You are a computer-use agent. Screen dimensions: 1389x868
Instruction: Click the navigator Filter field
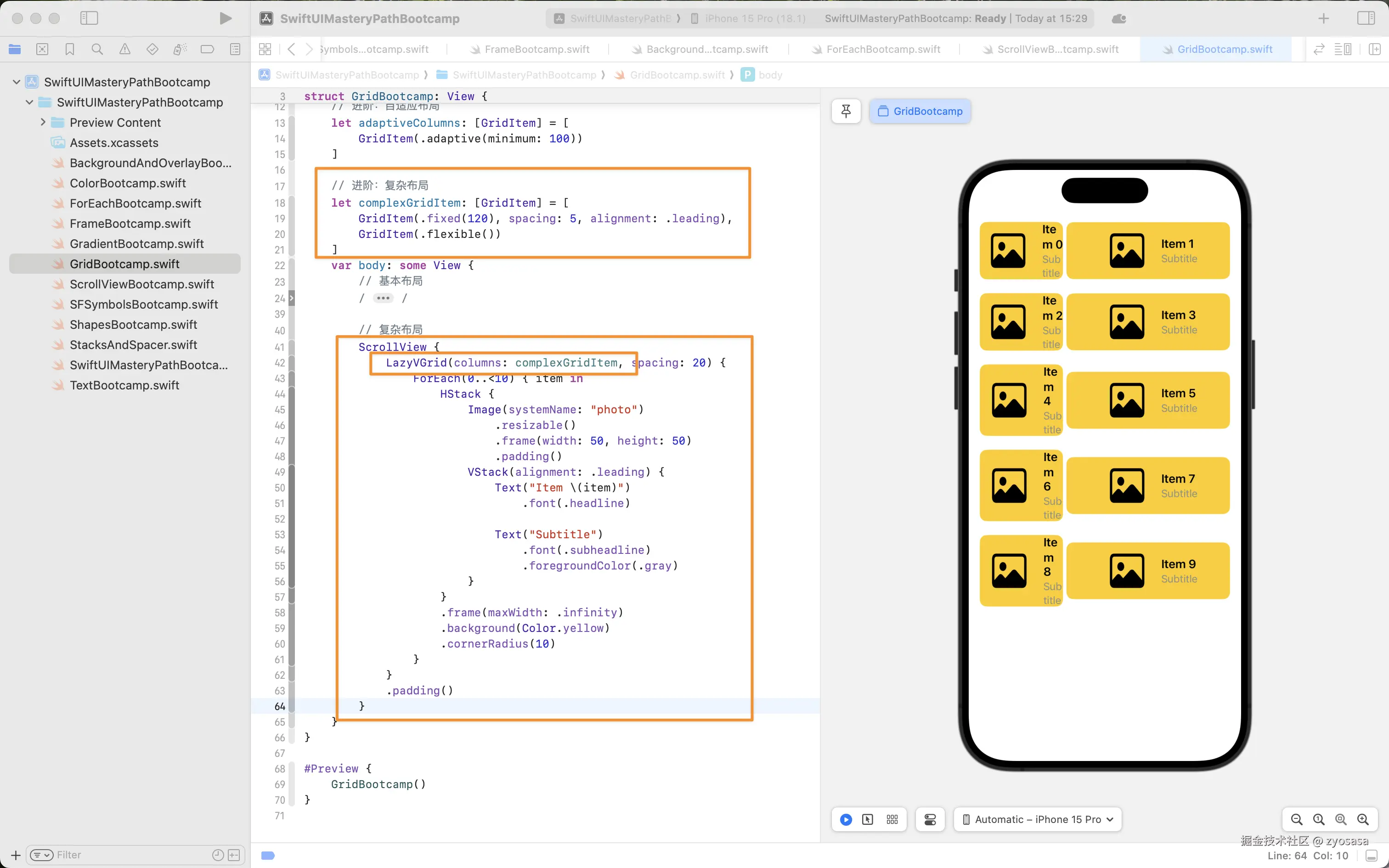coord(132,855)
